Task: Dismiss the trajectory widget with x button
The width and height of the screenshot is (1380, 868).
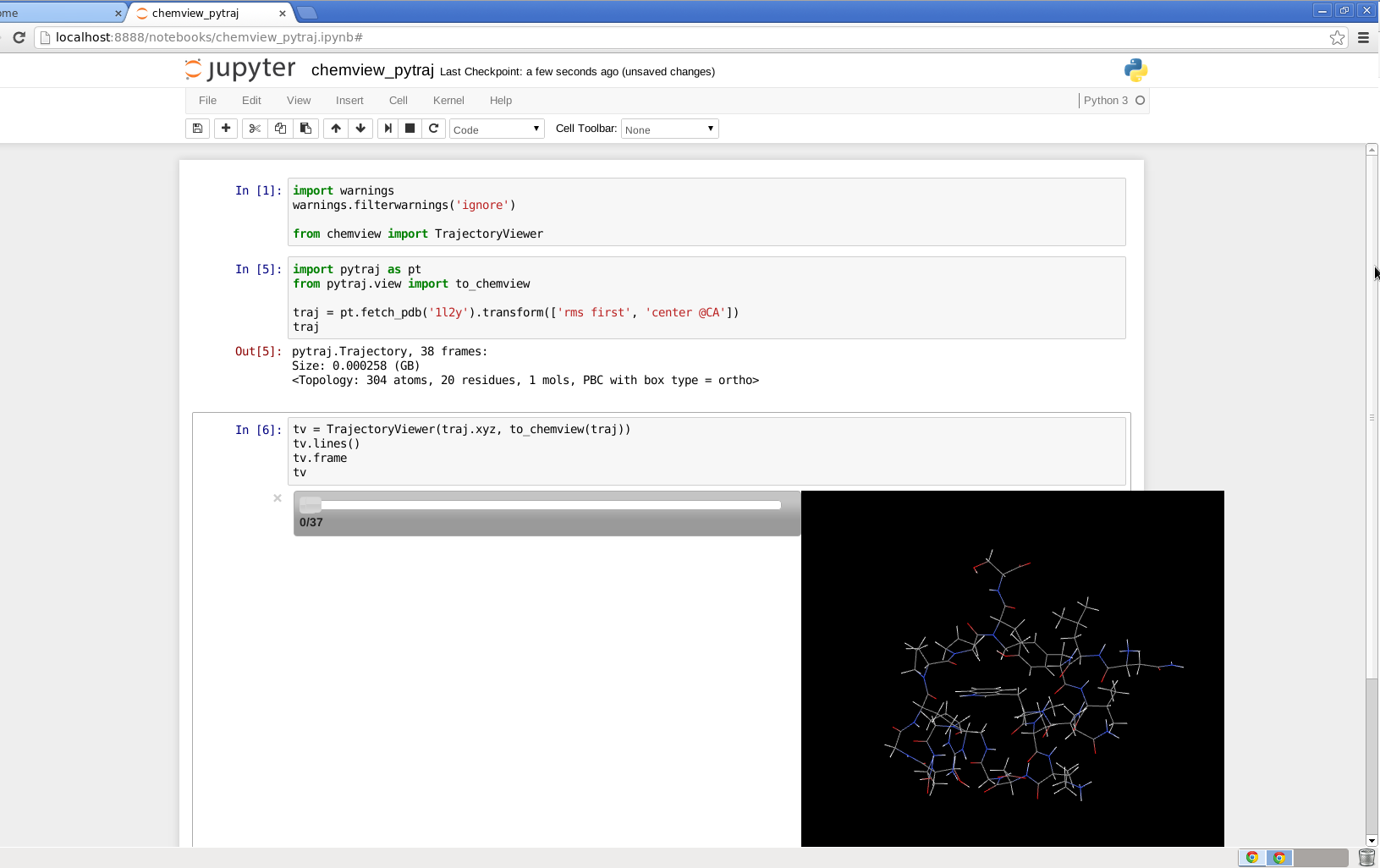Action: [x=277, y=498]
